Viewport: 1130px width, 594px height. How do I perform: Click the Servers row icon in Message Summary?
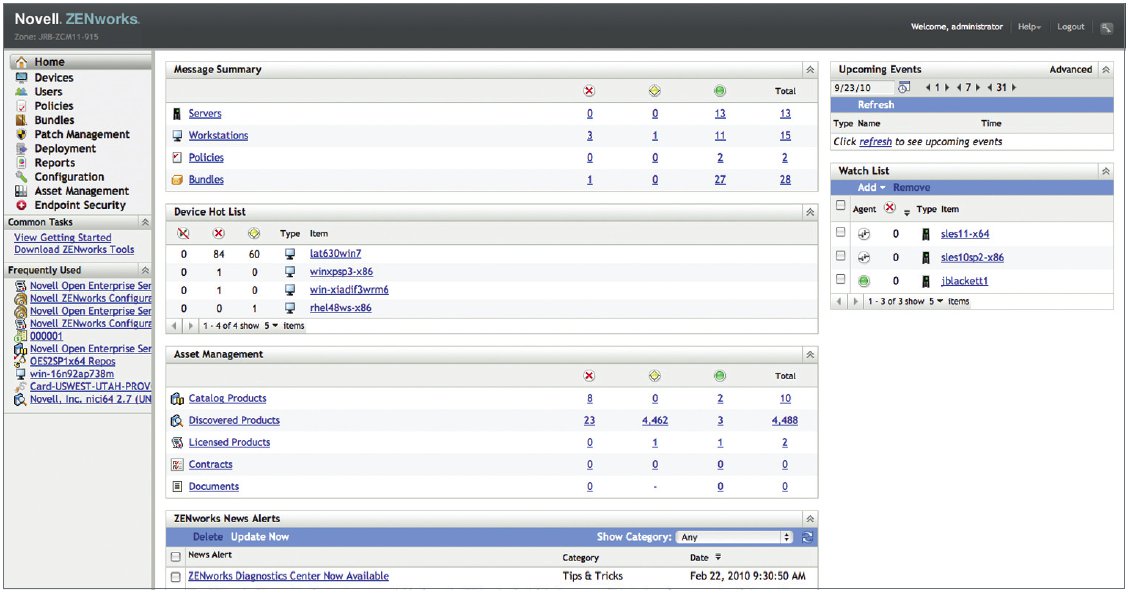point(177,114)
